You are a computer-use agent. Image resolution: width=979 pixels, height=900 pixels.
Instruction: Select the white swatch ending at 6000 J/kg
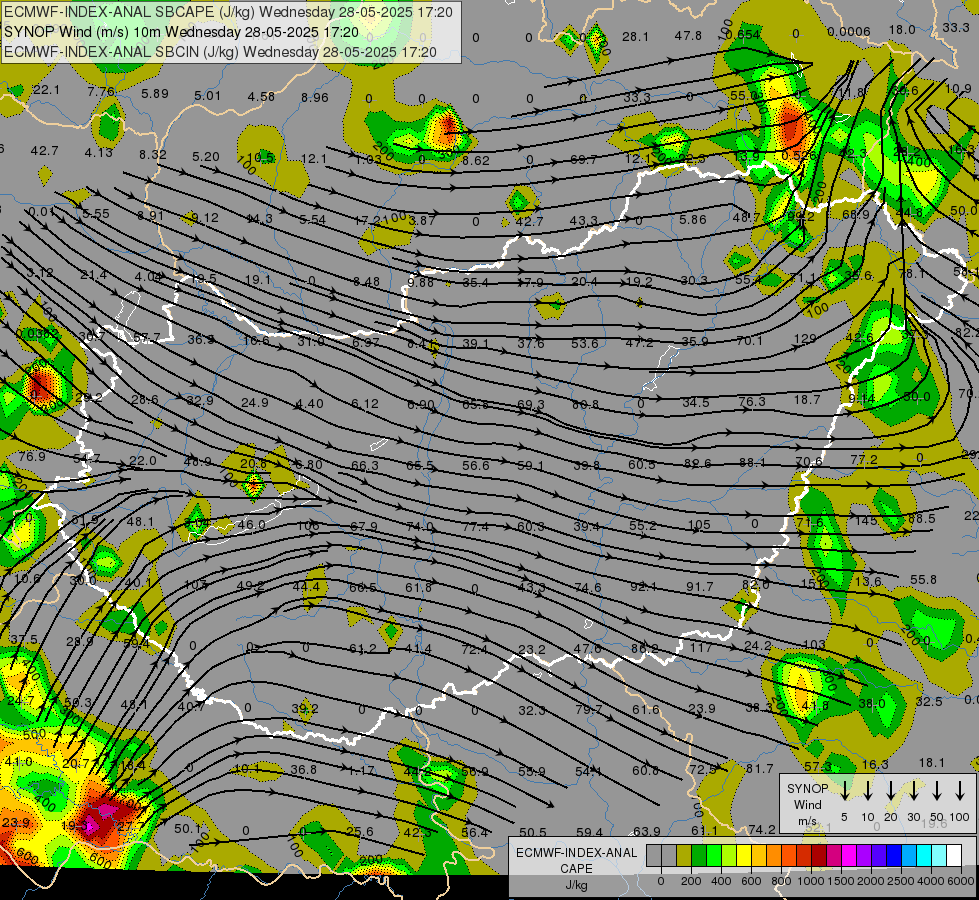click(x=954, y=855)
